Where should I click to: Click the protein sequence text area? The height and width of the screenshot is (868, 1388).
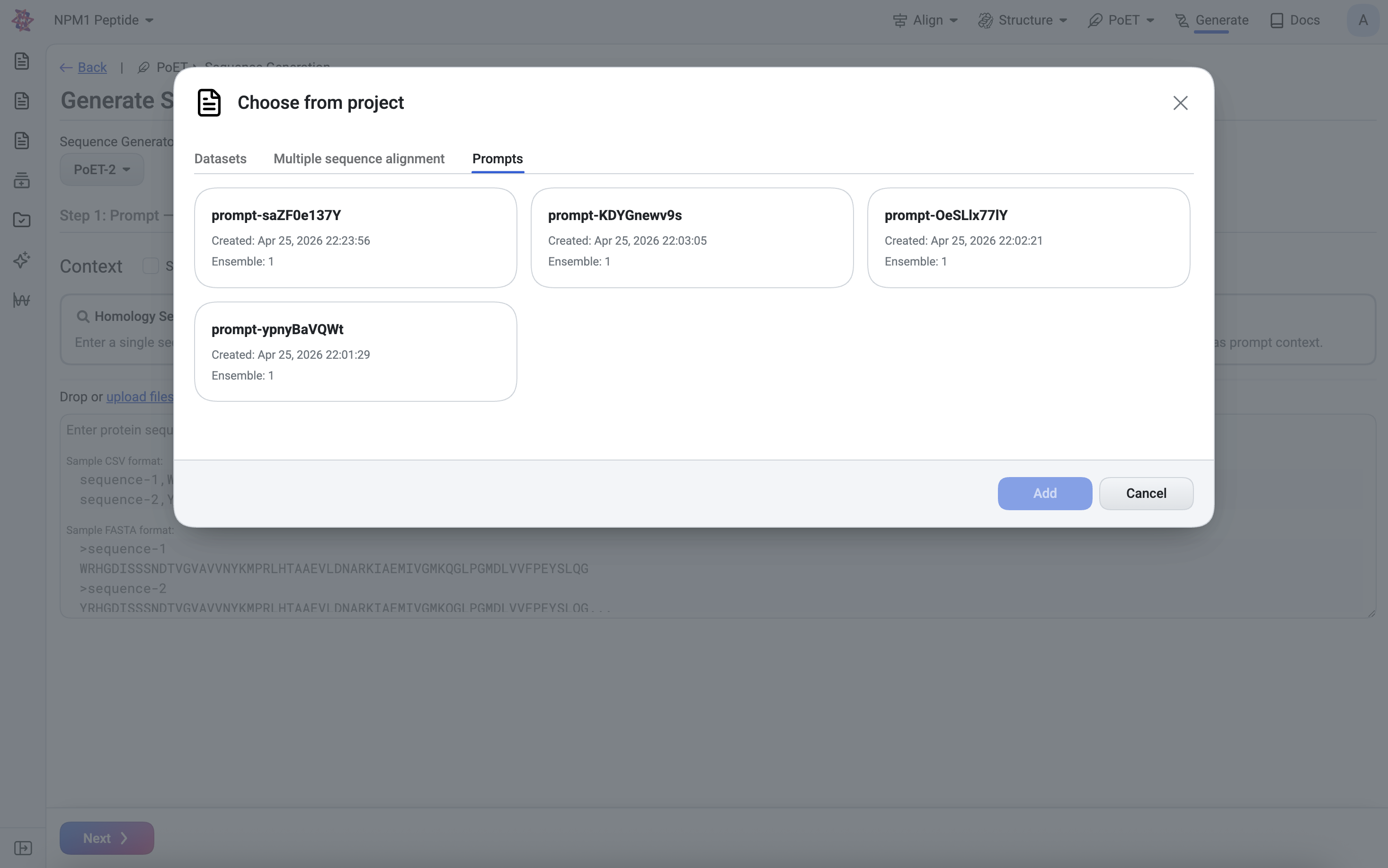click(x=718, y=516)
